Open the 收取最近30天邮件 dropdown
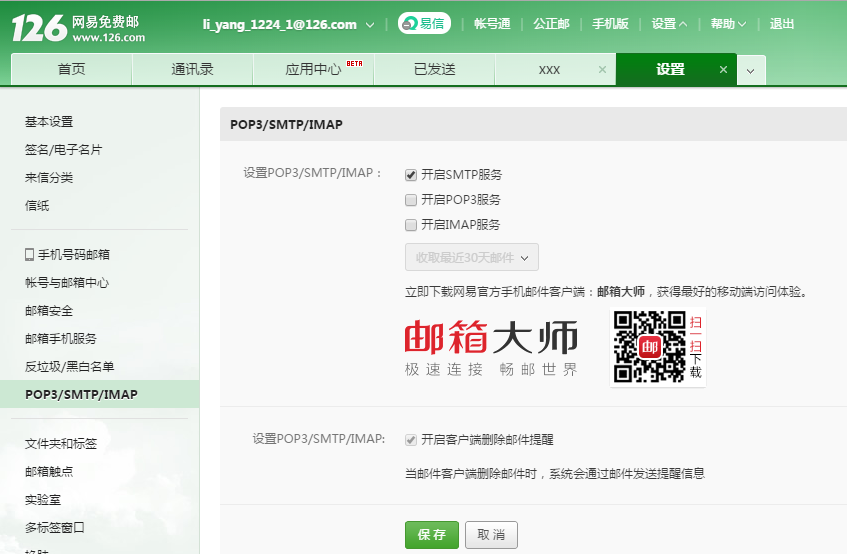 pos(472,257)
